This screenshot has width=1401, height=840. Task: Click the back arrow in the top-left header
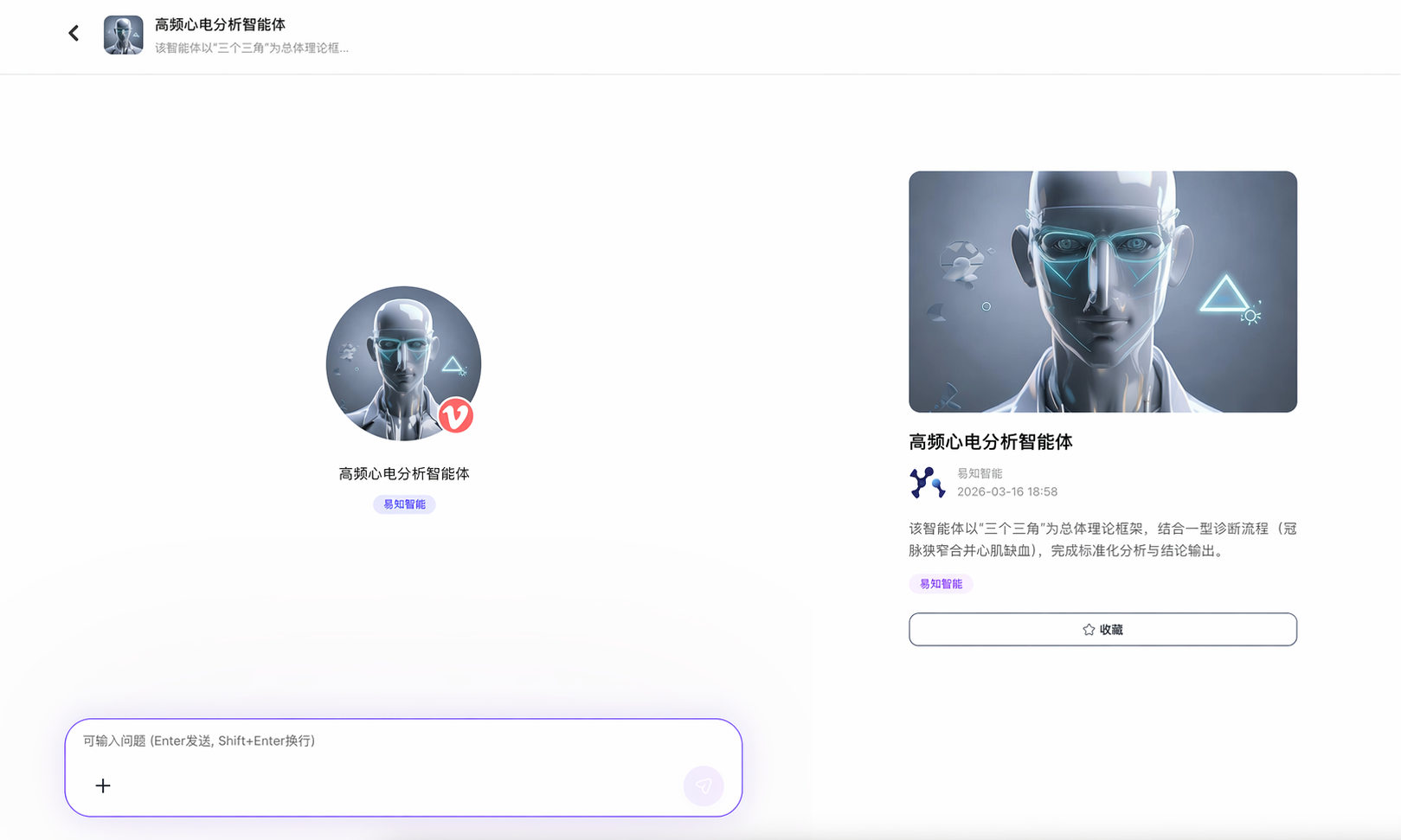(73, 33)
